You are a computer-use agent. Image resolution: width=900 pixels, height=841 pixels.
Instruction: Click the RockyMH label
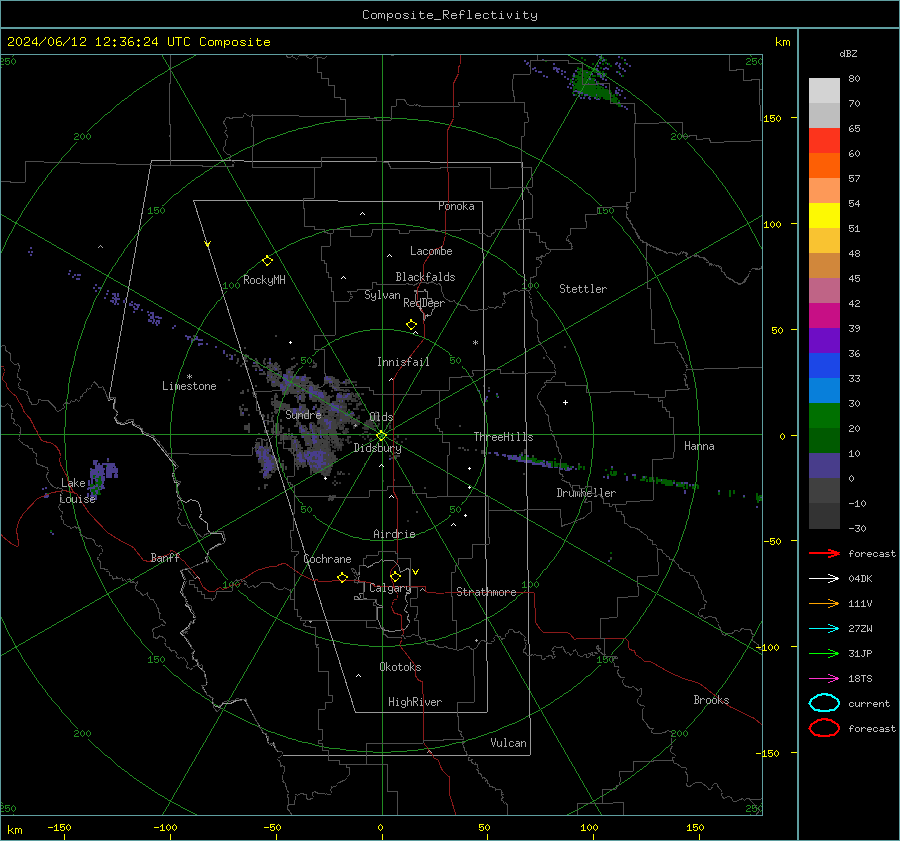click(x=264, y=280)
